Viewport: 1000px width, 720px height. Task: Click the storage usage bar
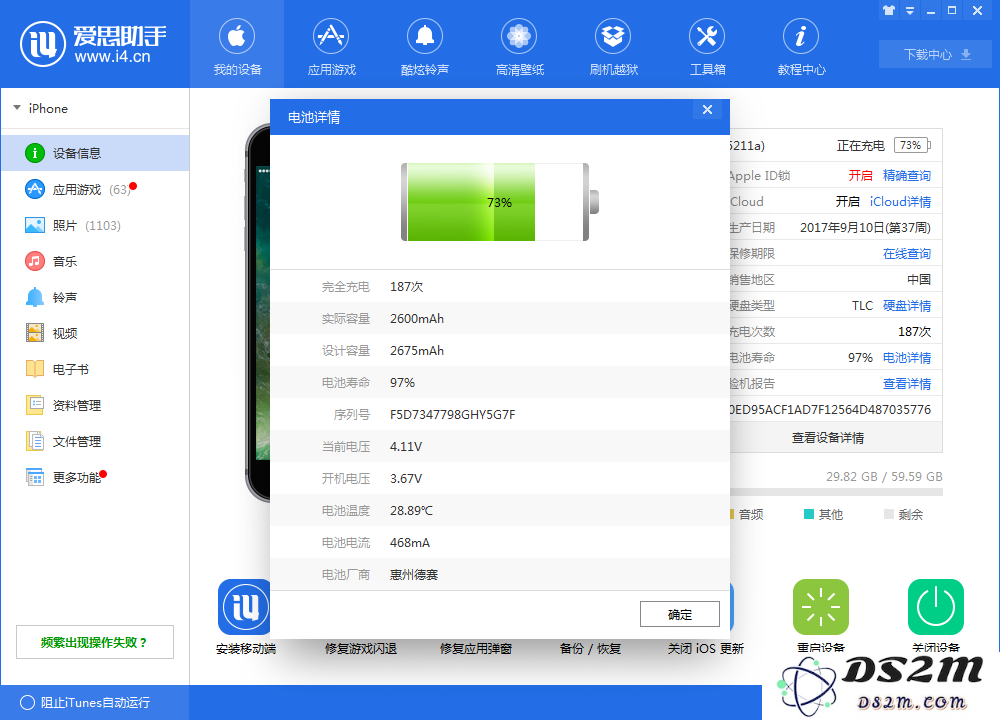pyautogui.click(x=835, y=492)
